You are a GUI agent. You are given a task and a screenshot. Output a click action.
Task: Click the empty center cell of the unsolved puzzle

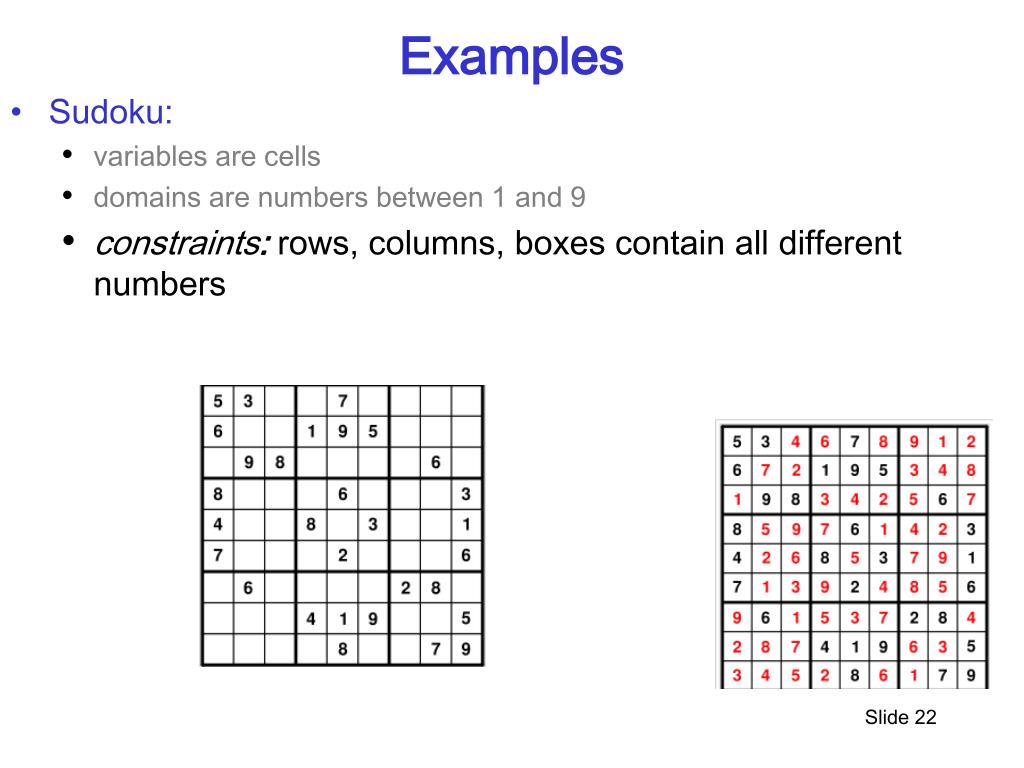(342, 524)
